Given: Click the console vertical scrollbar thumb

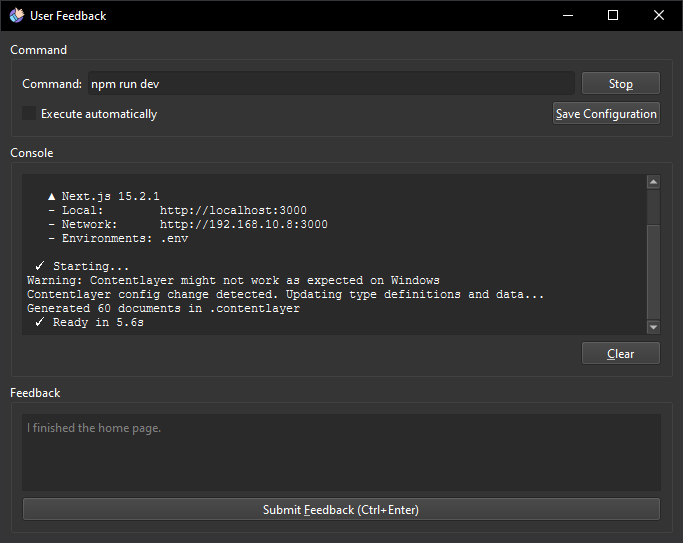Looking at the screenshot, I should click(x=653, y=272).
